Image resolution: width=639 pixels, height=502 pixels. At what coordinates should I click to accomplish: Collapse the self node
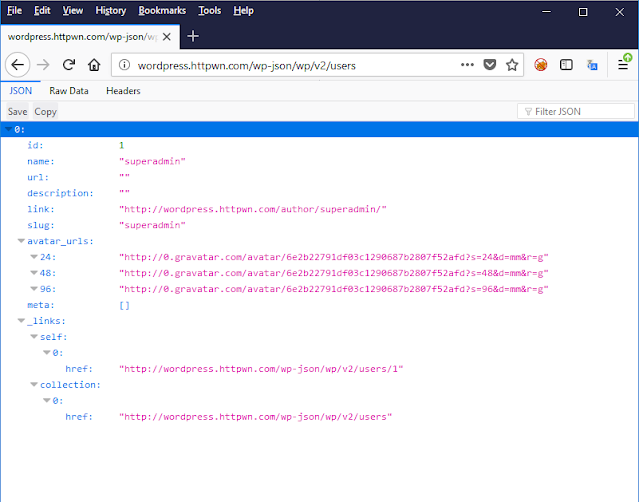click(34, 337)
